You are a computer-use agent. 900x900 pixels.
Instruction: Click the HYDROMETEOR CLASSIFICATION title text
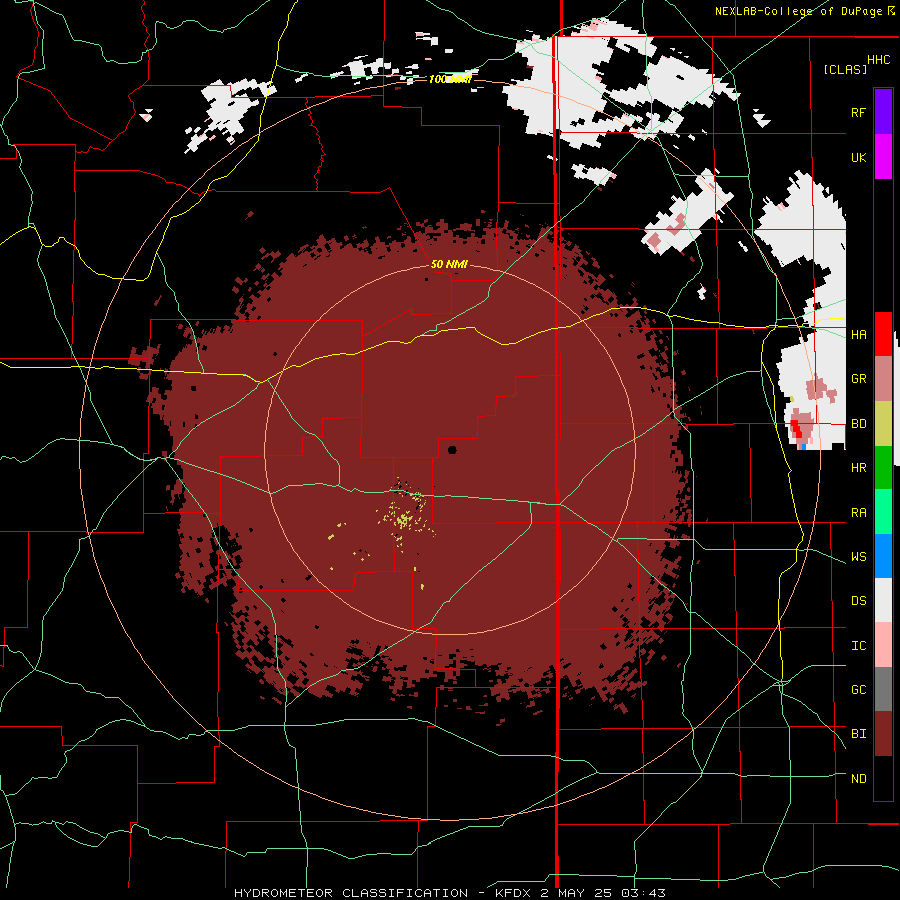[x=351, y=893]
